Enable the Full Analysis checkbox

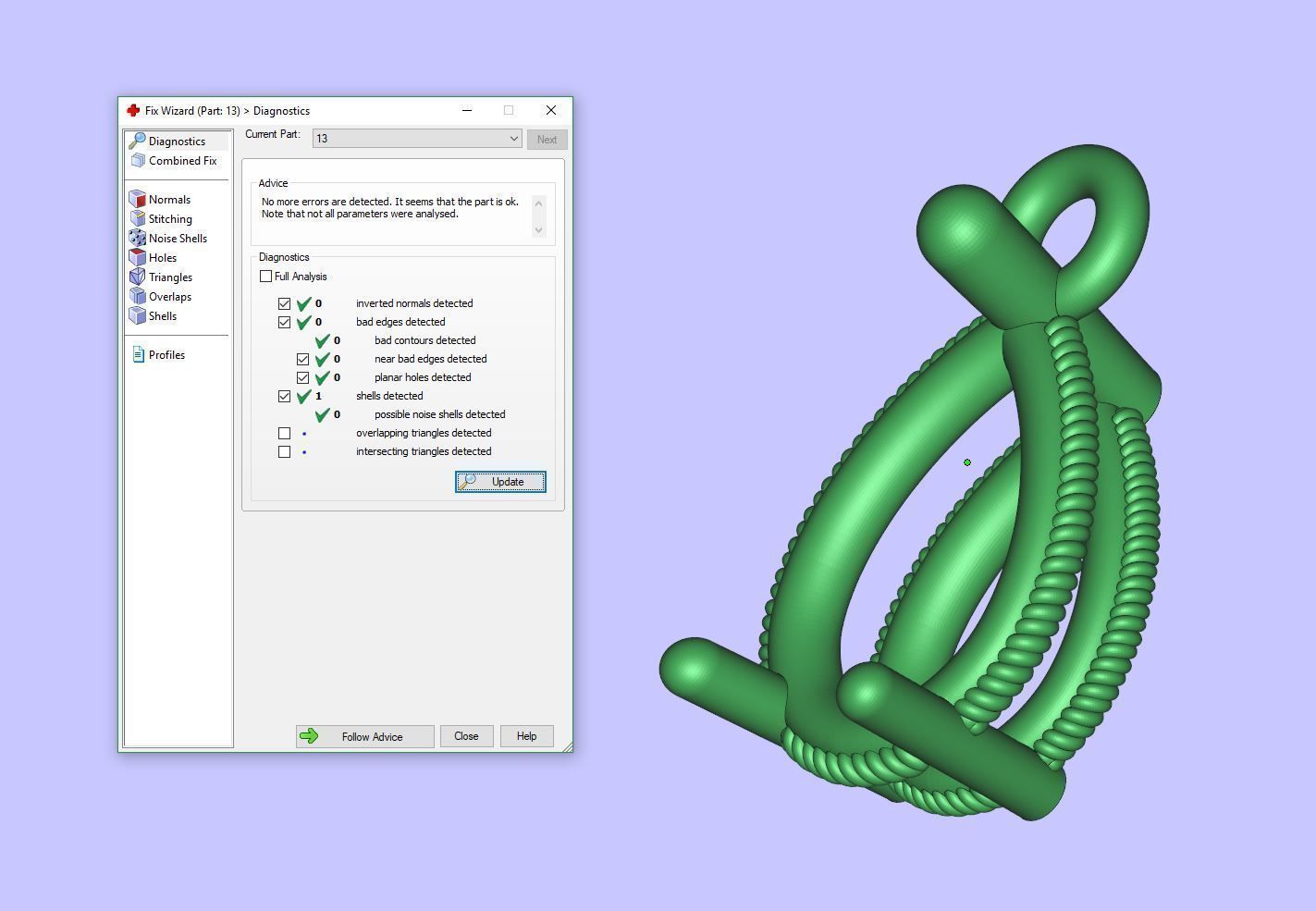[266, 276]
